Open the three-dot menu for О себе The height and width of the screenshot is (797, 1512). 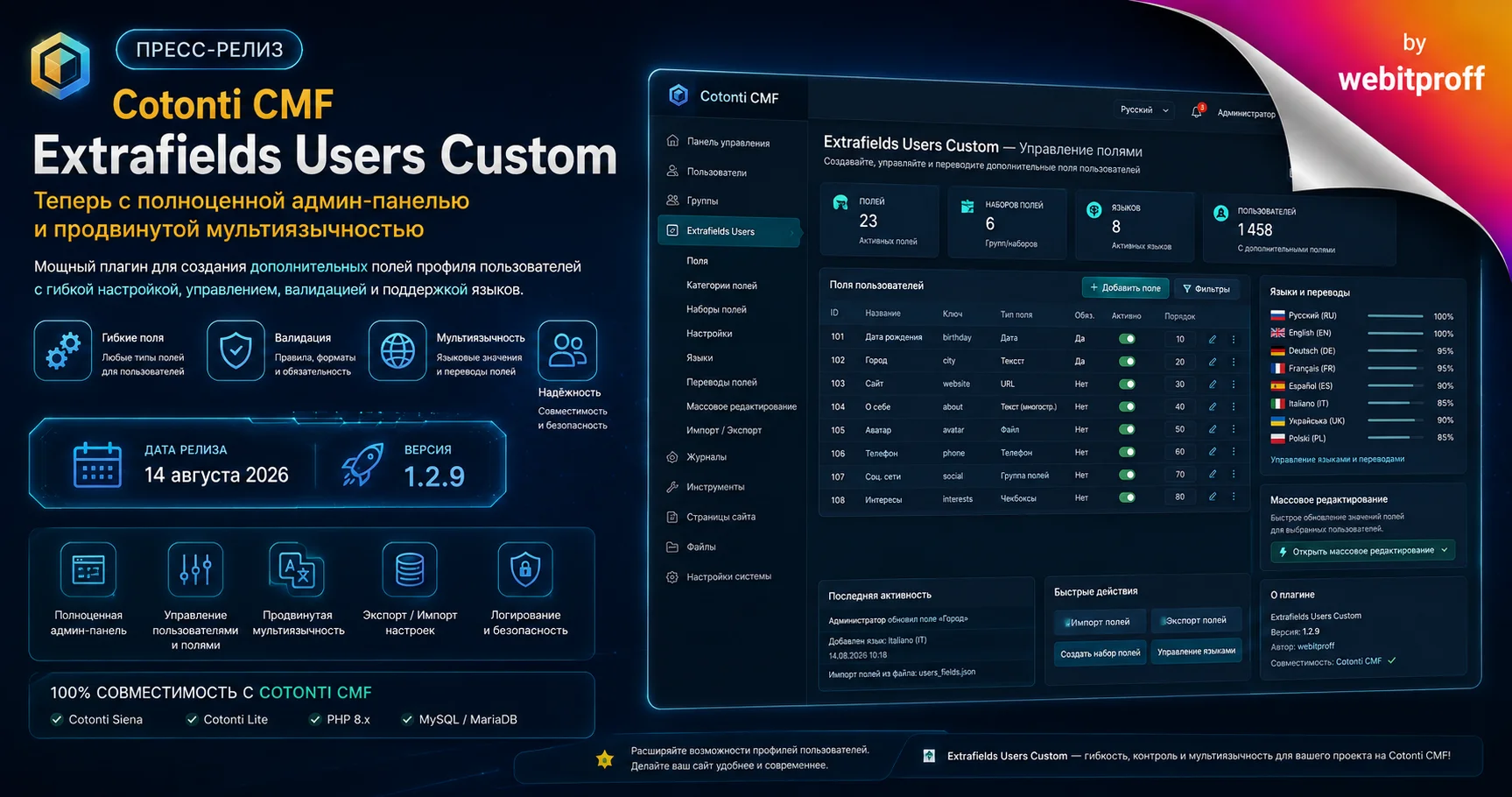[x=1234, y=406]
